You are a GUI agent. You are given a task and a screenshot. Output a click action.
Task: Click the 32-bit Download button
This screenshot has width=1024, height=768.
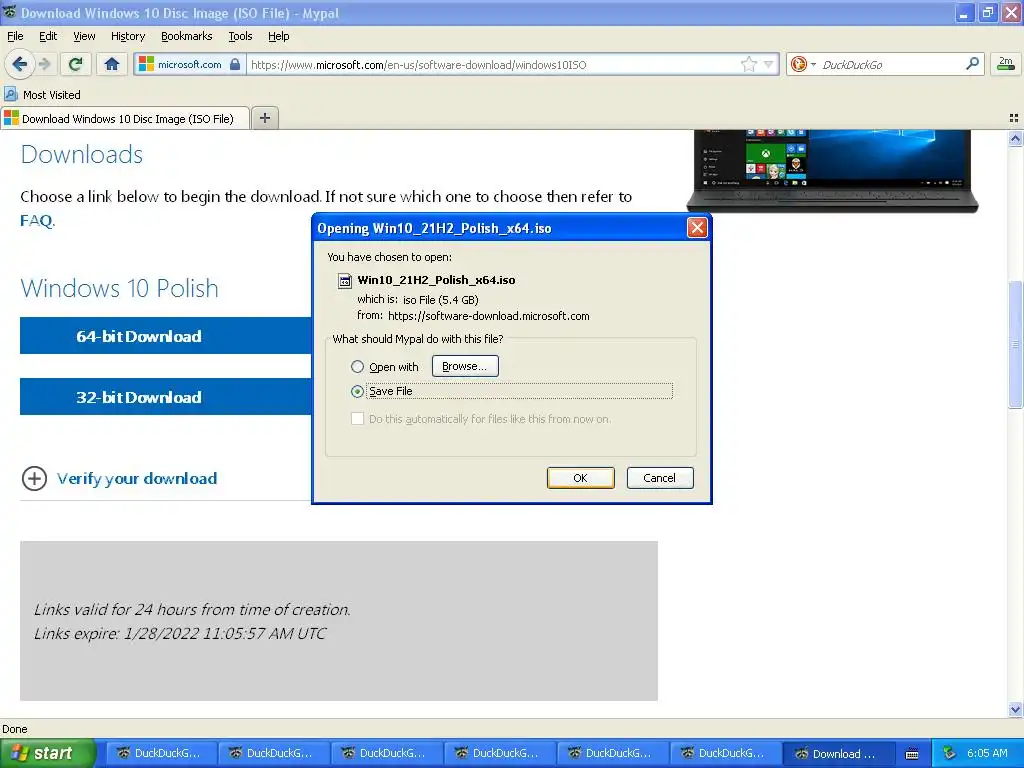166,396
